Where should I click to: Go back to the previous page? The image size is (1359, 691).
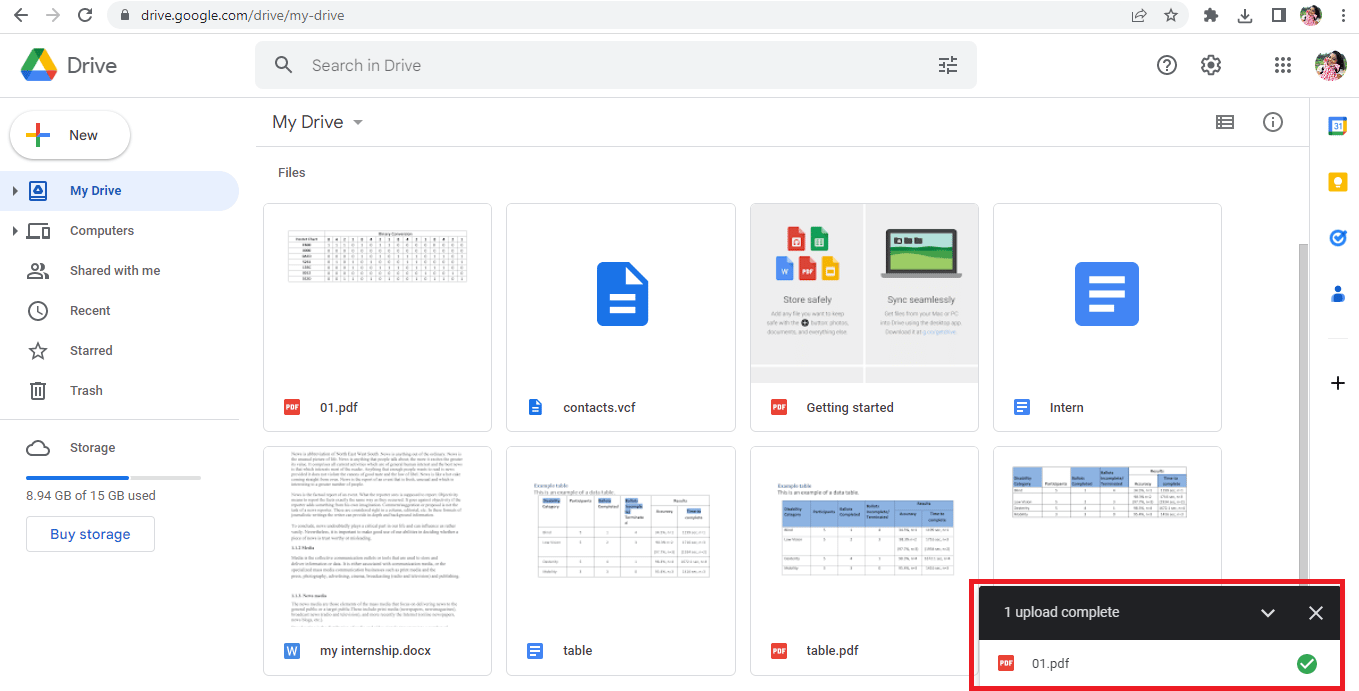point(20,15)
